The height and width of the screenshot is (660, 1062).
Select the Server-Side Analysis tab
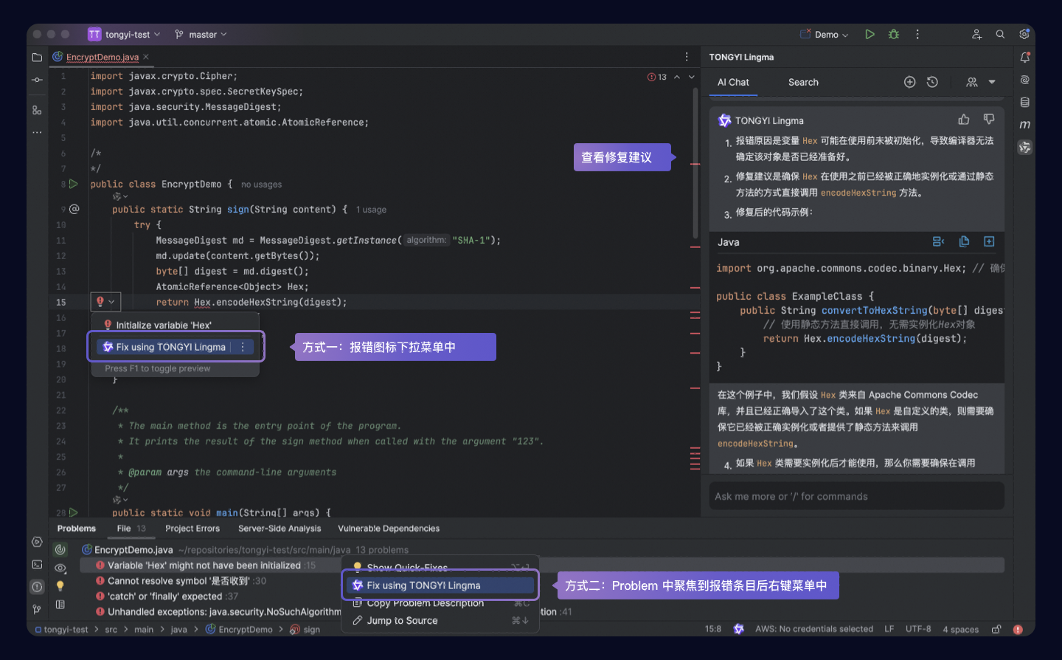[279, 529]
